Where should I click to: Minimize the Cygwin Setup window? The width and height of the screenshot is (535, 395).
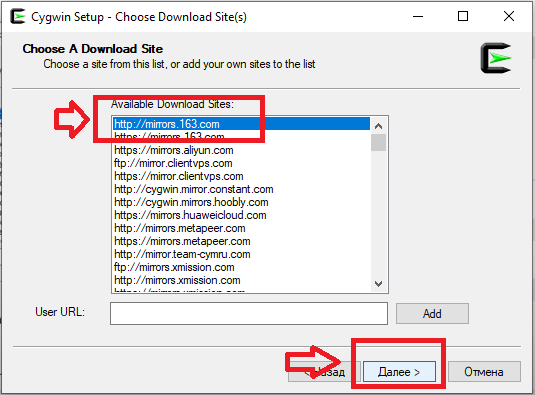[418, 16]
